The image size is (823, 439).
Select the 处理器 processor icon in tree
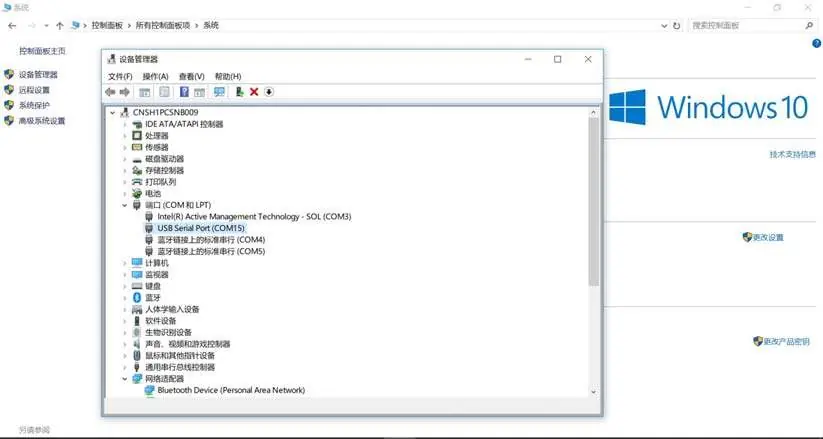point(137,135)
